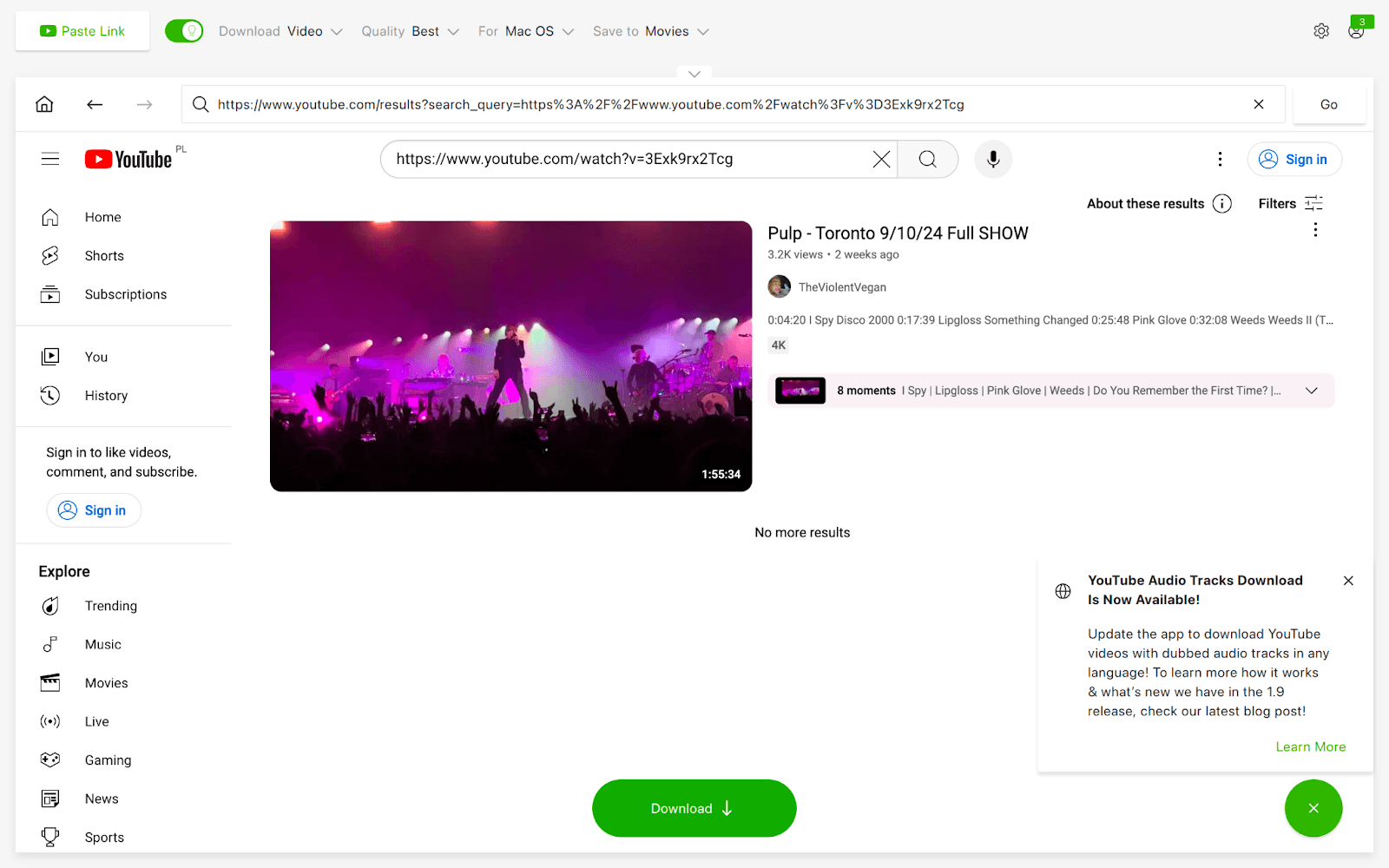This screenshot has width=1389, height=868.
Task: Click the green Download button
Action: click(694, 808)
